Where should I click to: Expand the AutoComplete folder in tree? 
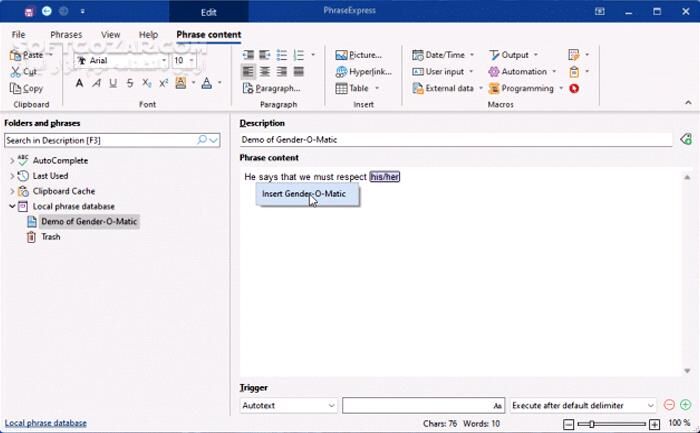(12, 160)
